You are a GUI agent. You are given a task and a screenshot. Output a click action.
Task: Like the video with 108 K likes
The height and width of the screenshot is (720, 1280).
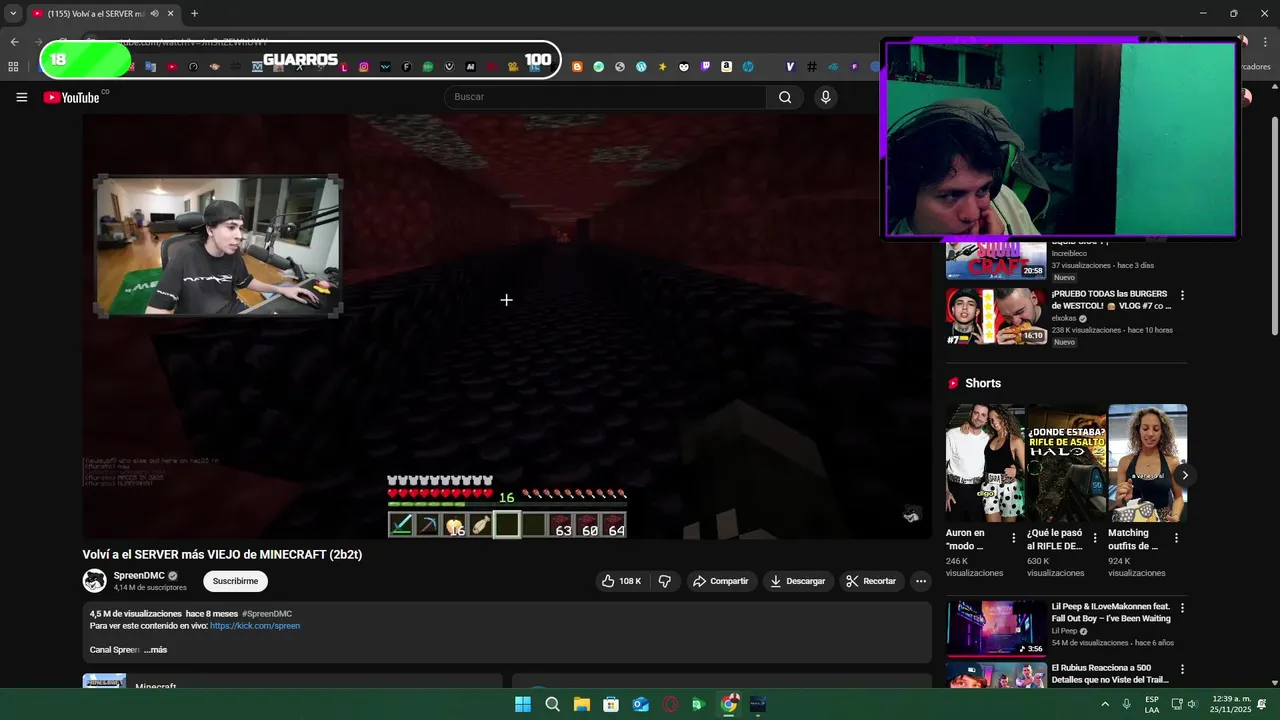pyautogui.click(x=621, y=581)
